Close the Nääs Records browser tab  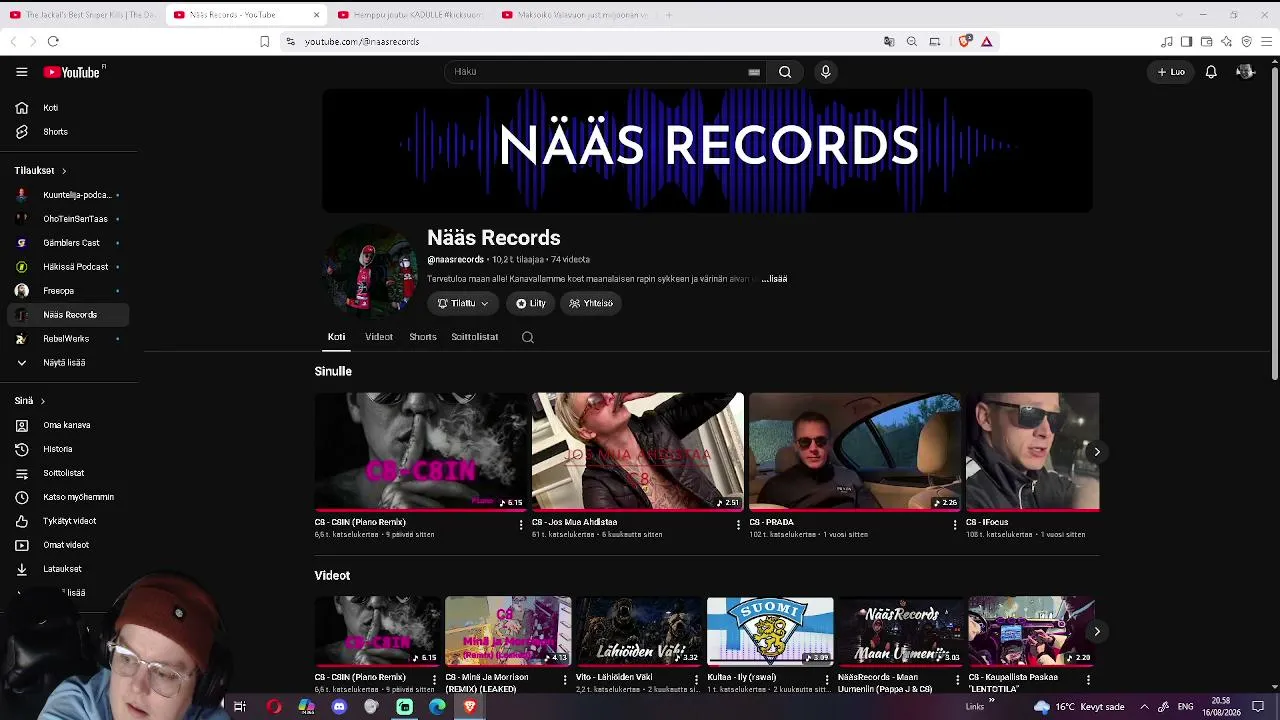pyautogui.click(x=316, y=15)
